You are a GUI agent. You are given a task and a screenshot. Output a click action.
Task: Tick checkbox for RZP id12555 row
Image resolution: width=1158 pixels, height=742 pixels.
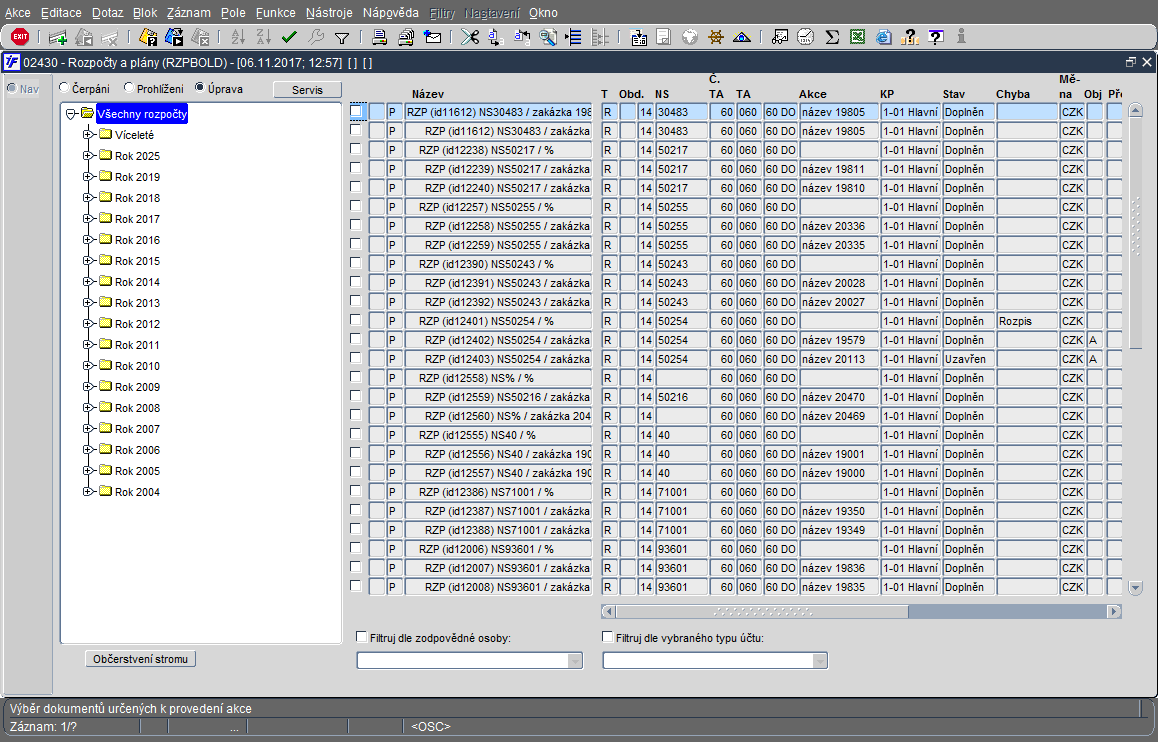point(355,433)
